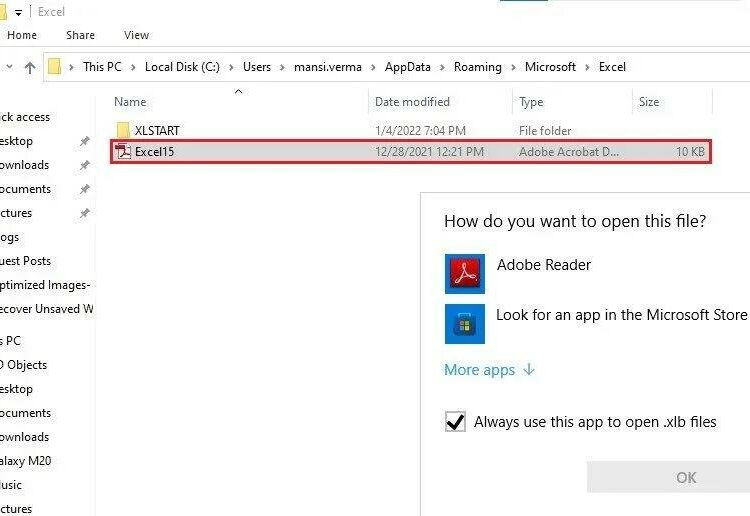Screen dimensions: 750x516
Task: Expand chevron before 'Excel' breadcrumb
Action: (x=587, y=67)
